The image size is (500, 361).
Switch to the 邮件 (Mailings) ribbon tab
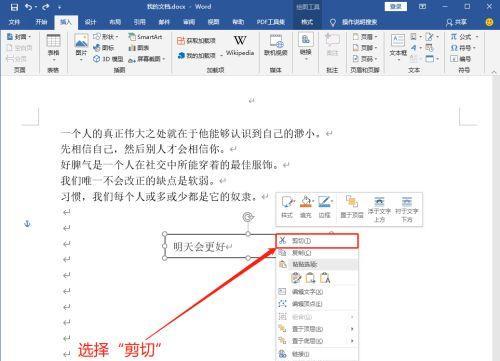(164, 22)
